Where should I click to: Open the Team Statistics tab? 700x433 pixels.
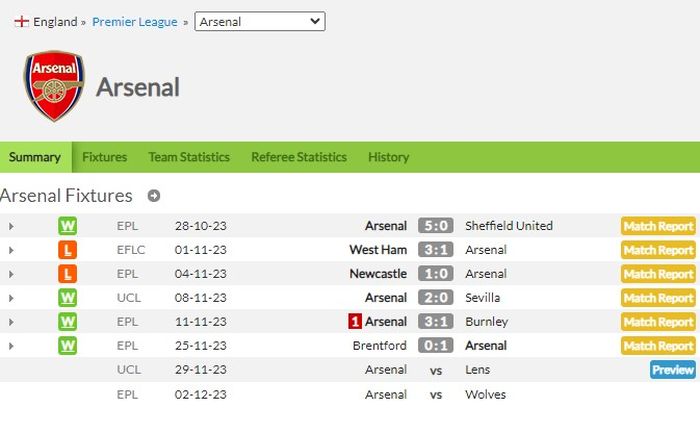[x=189, y=157]
